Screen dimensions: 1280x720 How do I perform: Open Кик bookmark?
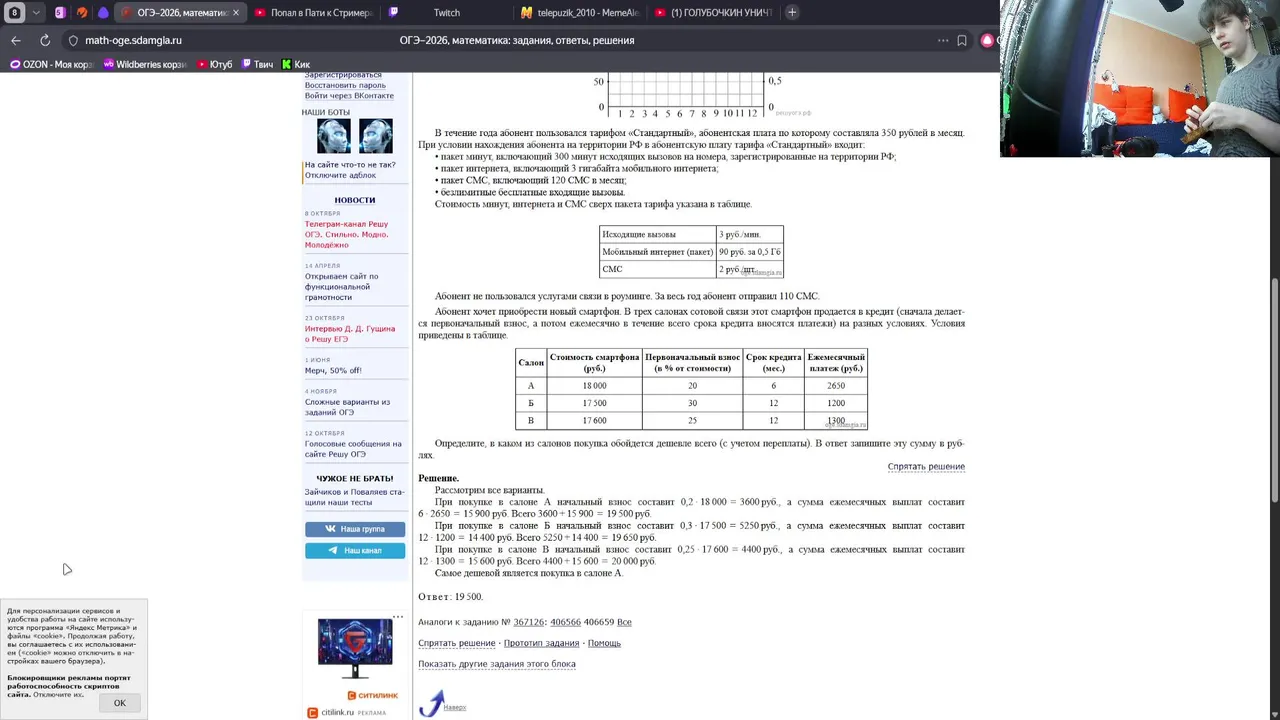296,64
